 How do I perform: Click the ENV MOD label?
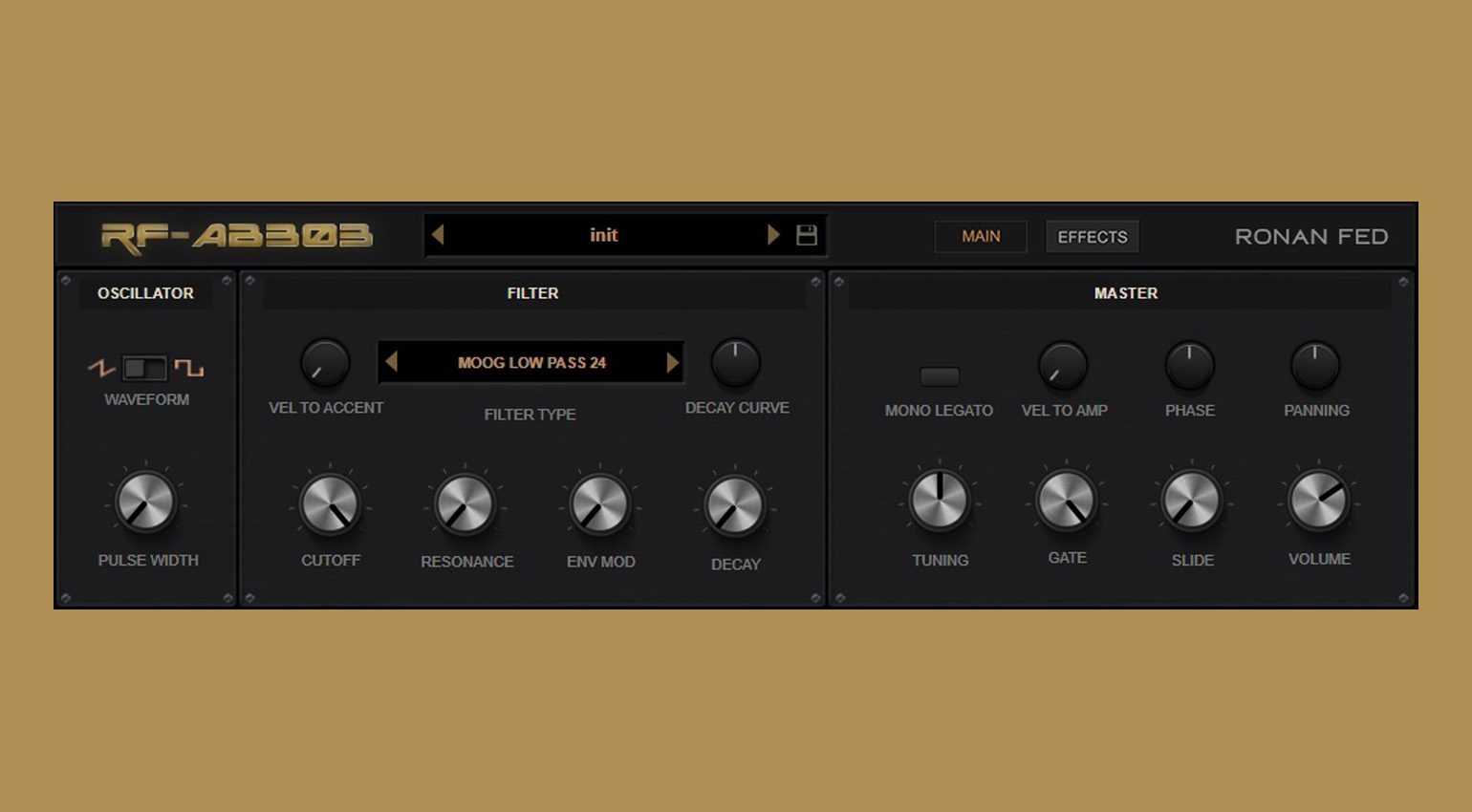point(600,562)
